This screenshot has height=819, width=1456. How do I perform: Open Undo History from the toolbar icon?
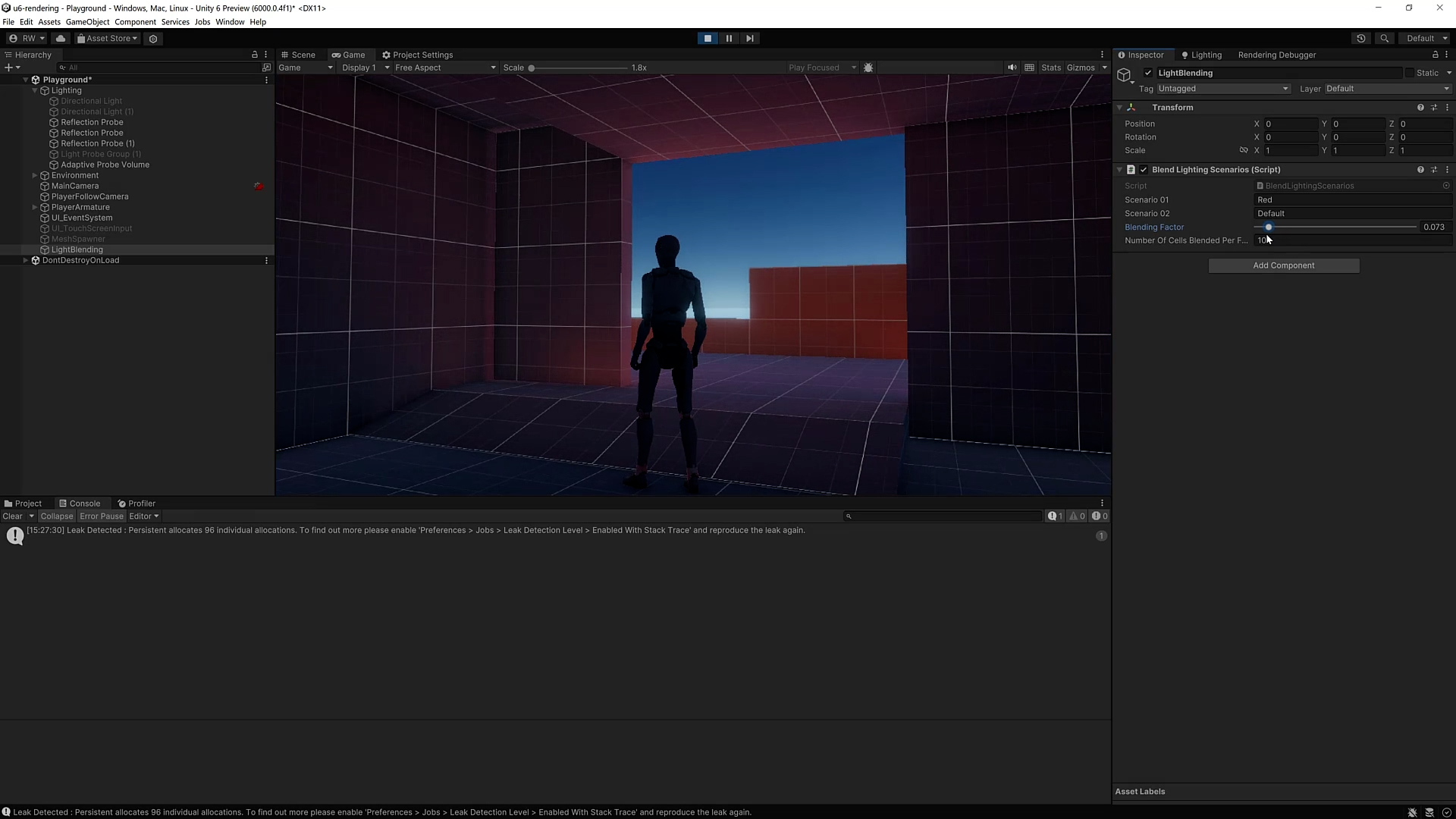1361,39
